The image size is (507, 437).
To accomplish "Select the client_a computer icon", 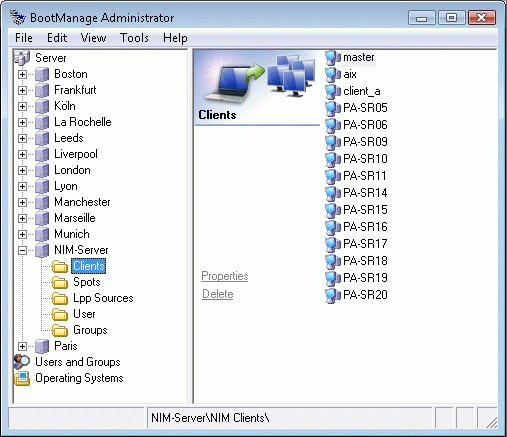I will pyautogui.click(x=333, y=91).
